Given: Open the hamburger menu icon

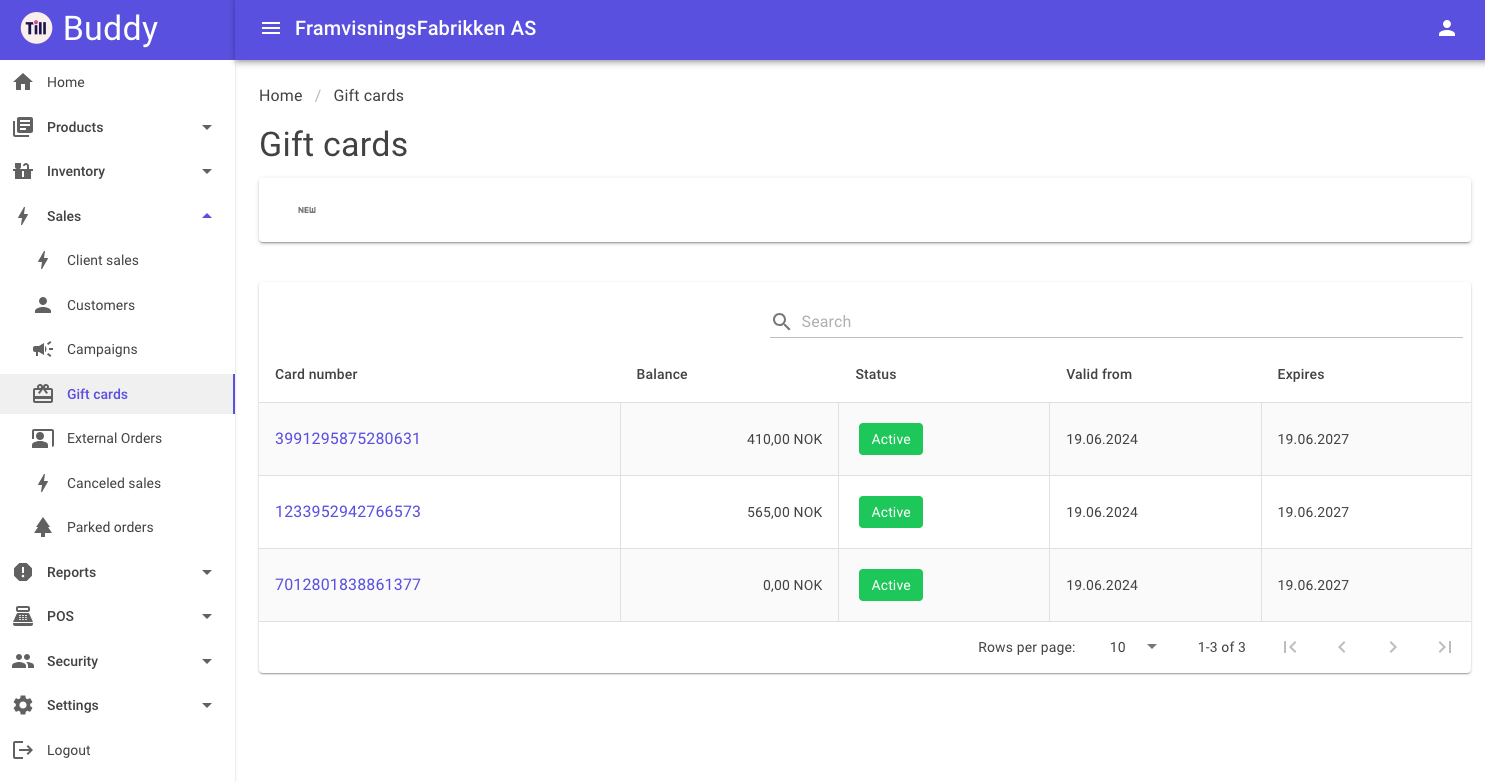Looking at the screenshot, I should [270, 28].
